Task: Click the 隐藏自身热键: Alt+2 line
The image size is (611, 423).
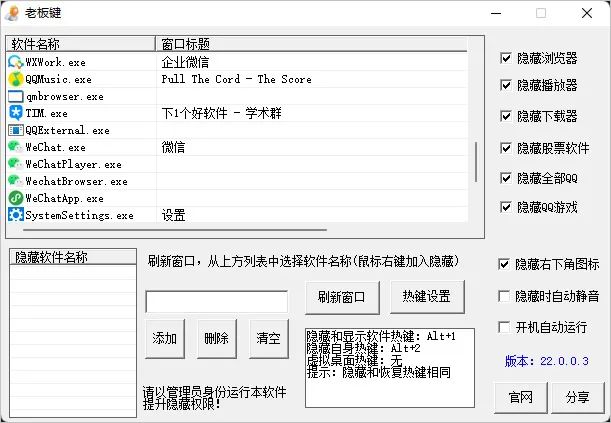Action: tap(363, 348)
